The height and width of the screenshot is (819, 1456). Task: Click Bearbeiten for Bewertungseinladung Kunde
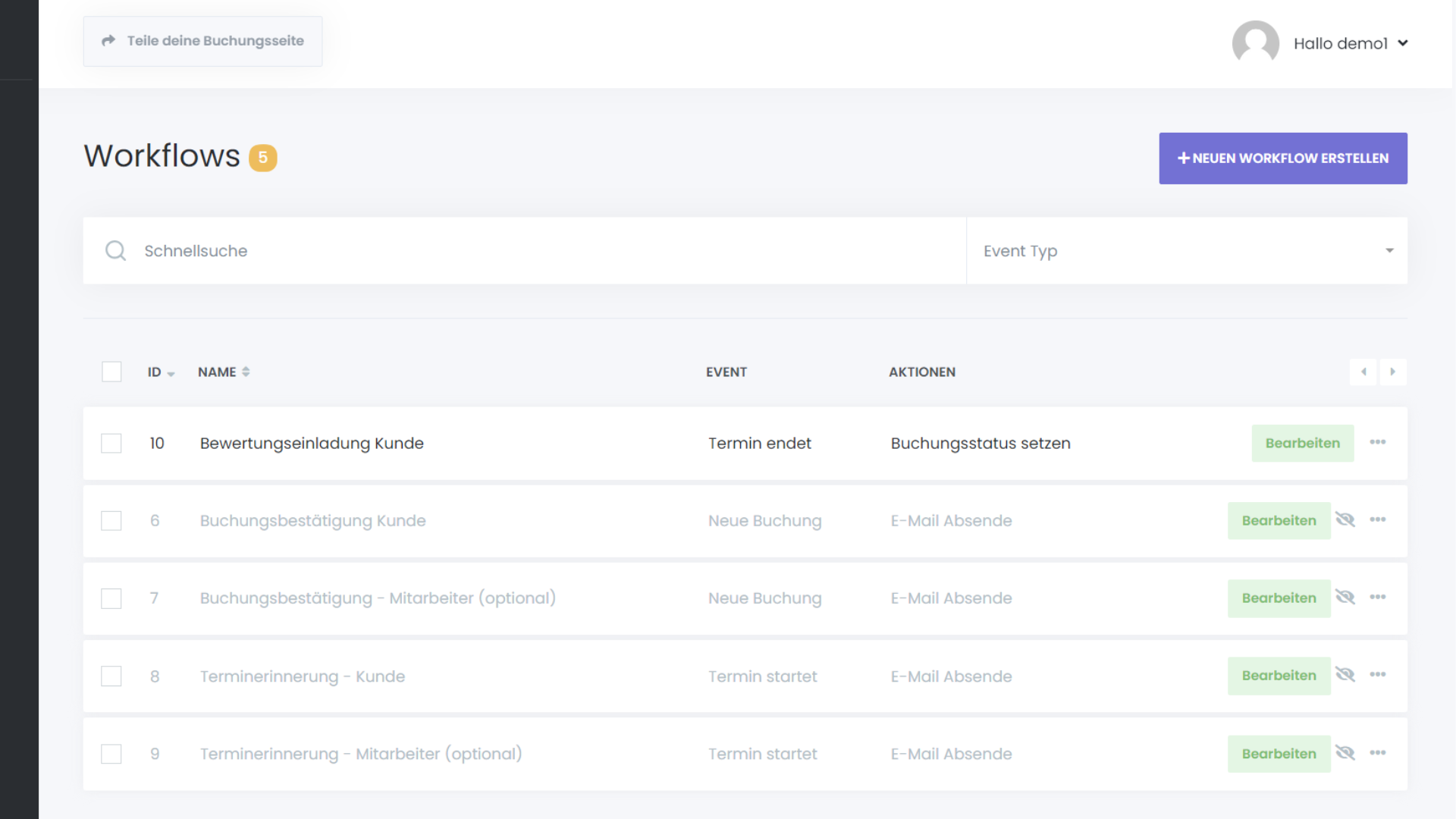click(1302, 443)
